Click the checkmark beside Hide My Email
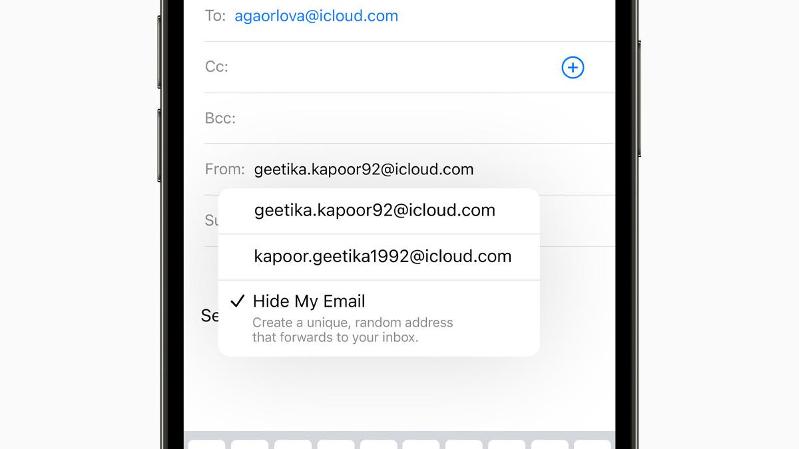 pos(237,301)
